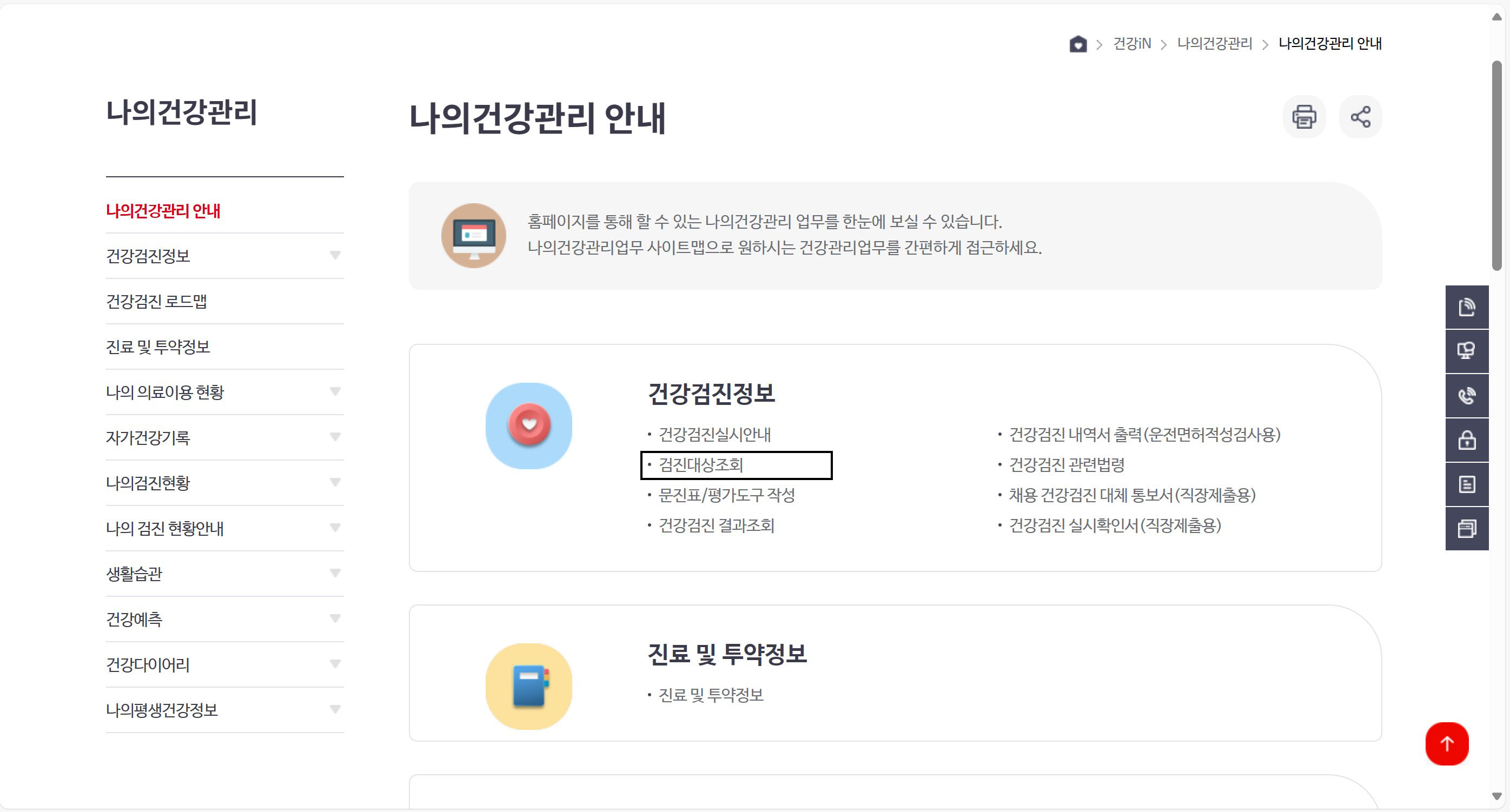Expand 건강예측 sidebar arrow
1510x812 pixels.
click(335, 618)
